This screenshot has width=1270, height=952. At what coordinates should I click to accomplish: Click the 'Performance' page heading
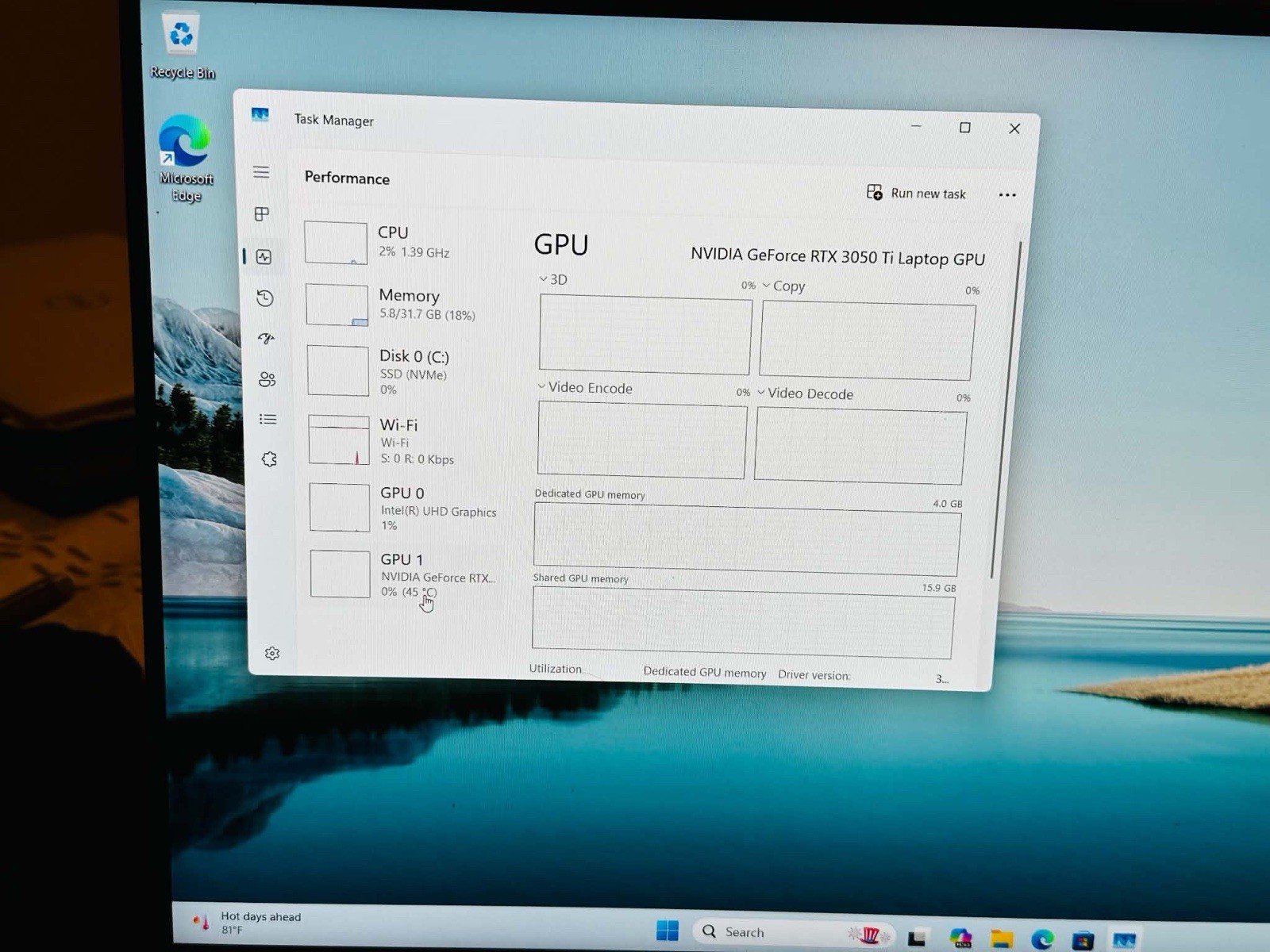[x=347, y=178]
